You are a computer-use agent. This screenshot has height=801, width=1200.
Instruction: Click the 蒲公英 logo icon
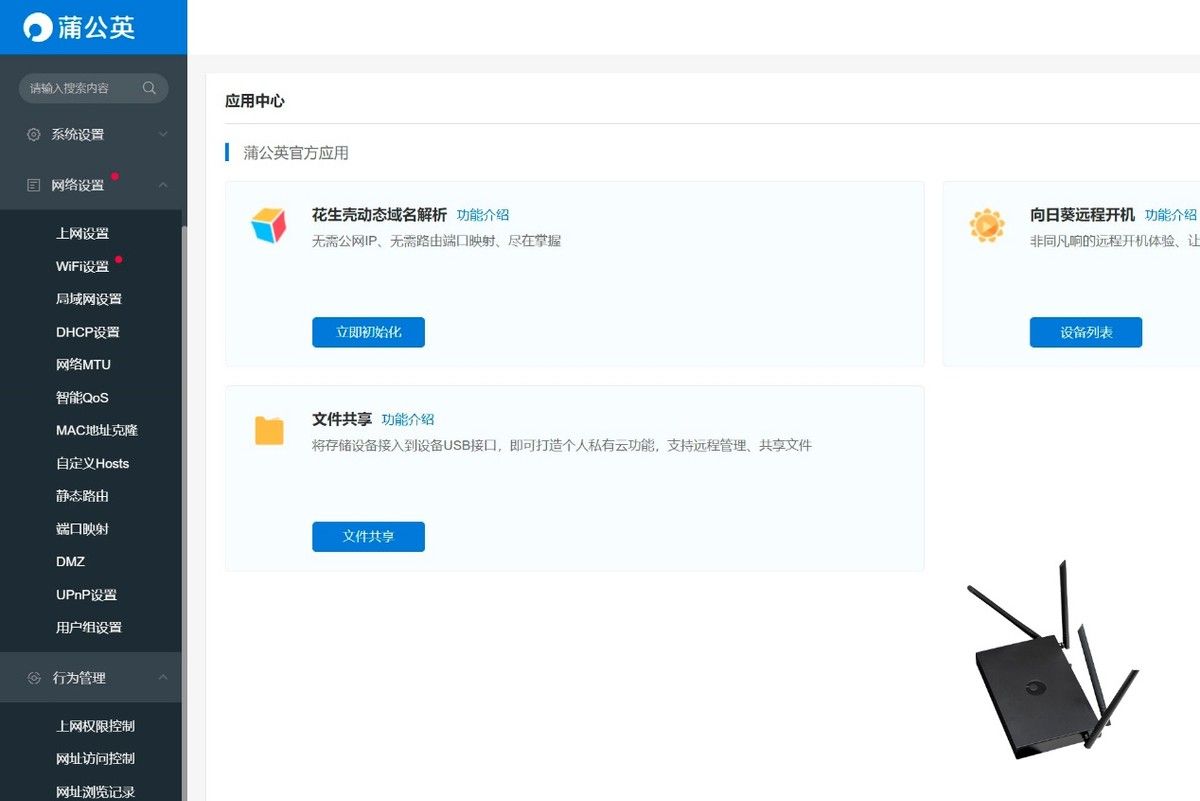(x=38, y=27)
